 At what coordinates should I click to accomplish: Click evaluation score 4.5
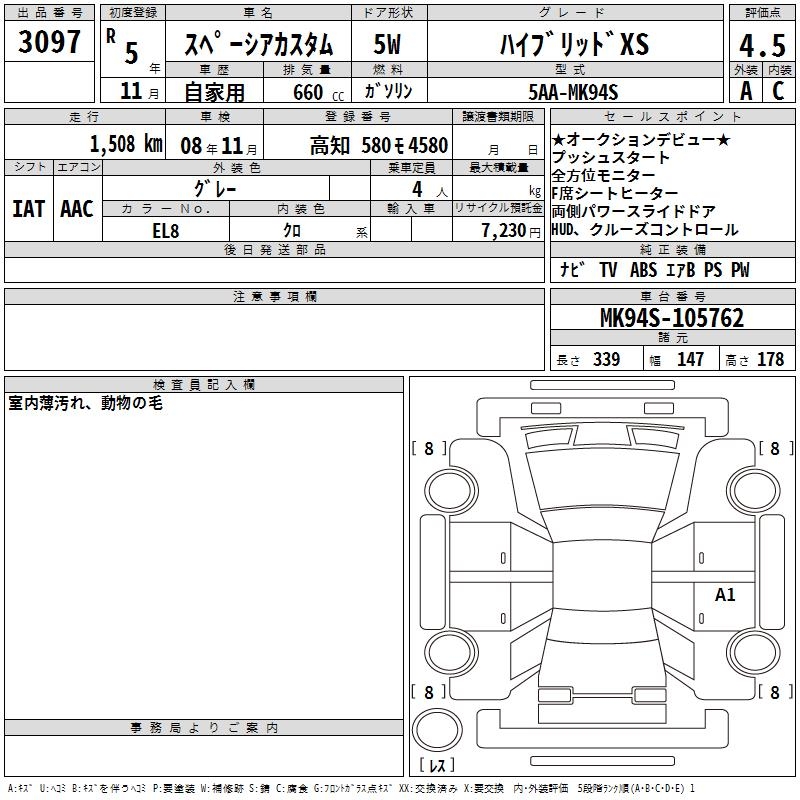(762, 45)
